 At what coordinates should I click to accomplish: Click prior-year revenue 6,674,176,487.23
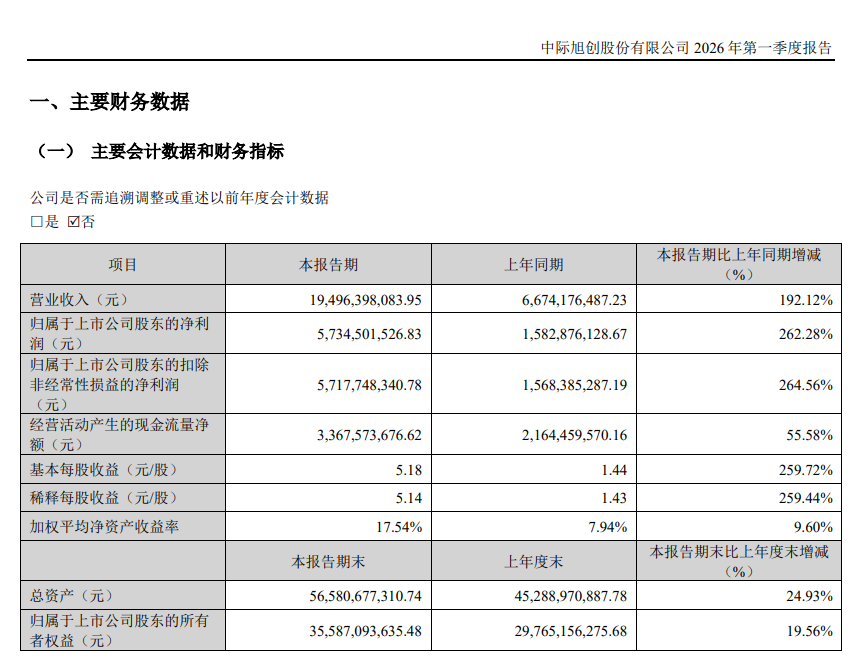[x=574, y=300]
